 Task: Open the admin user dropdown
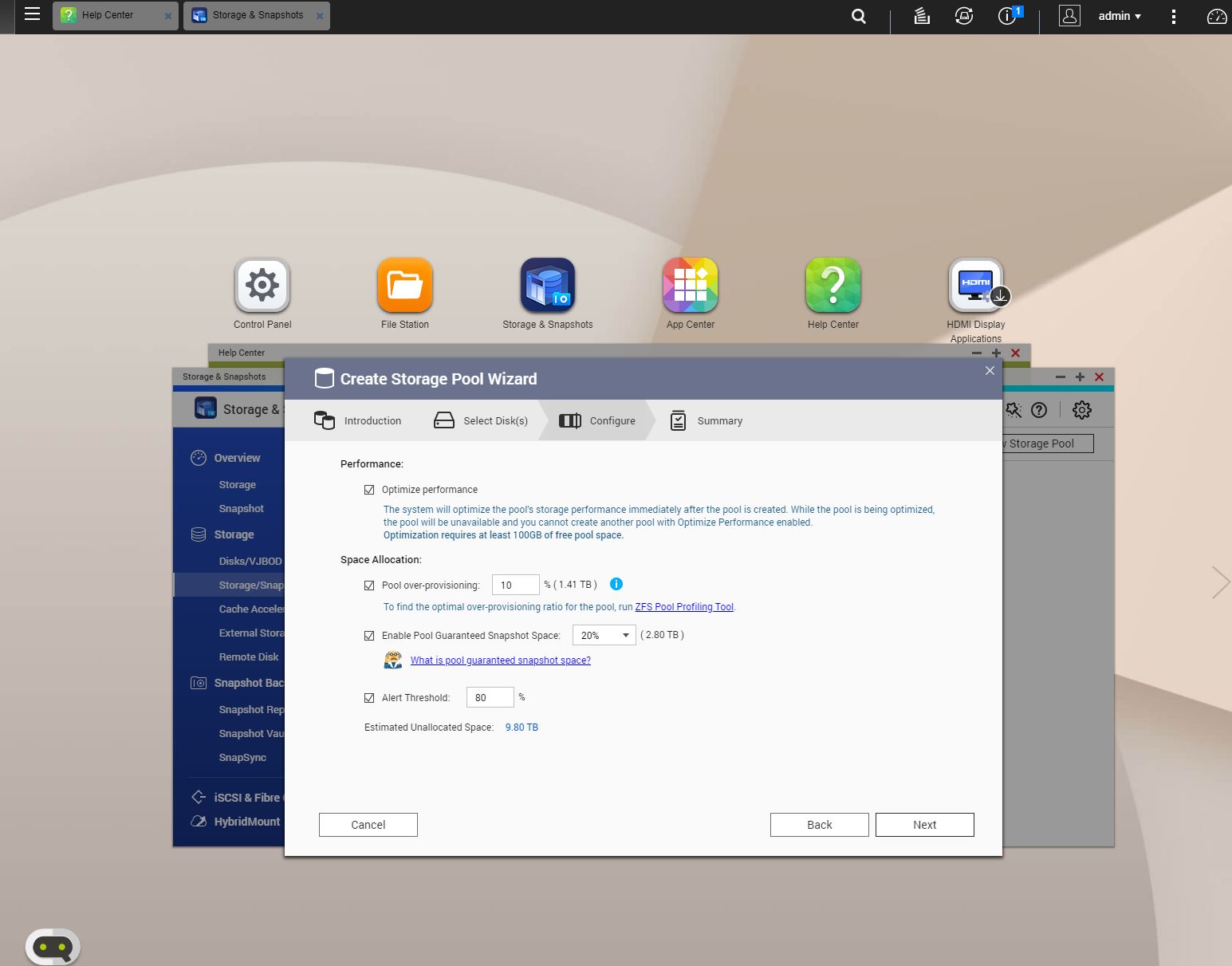tap(1119, 16)
